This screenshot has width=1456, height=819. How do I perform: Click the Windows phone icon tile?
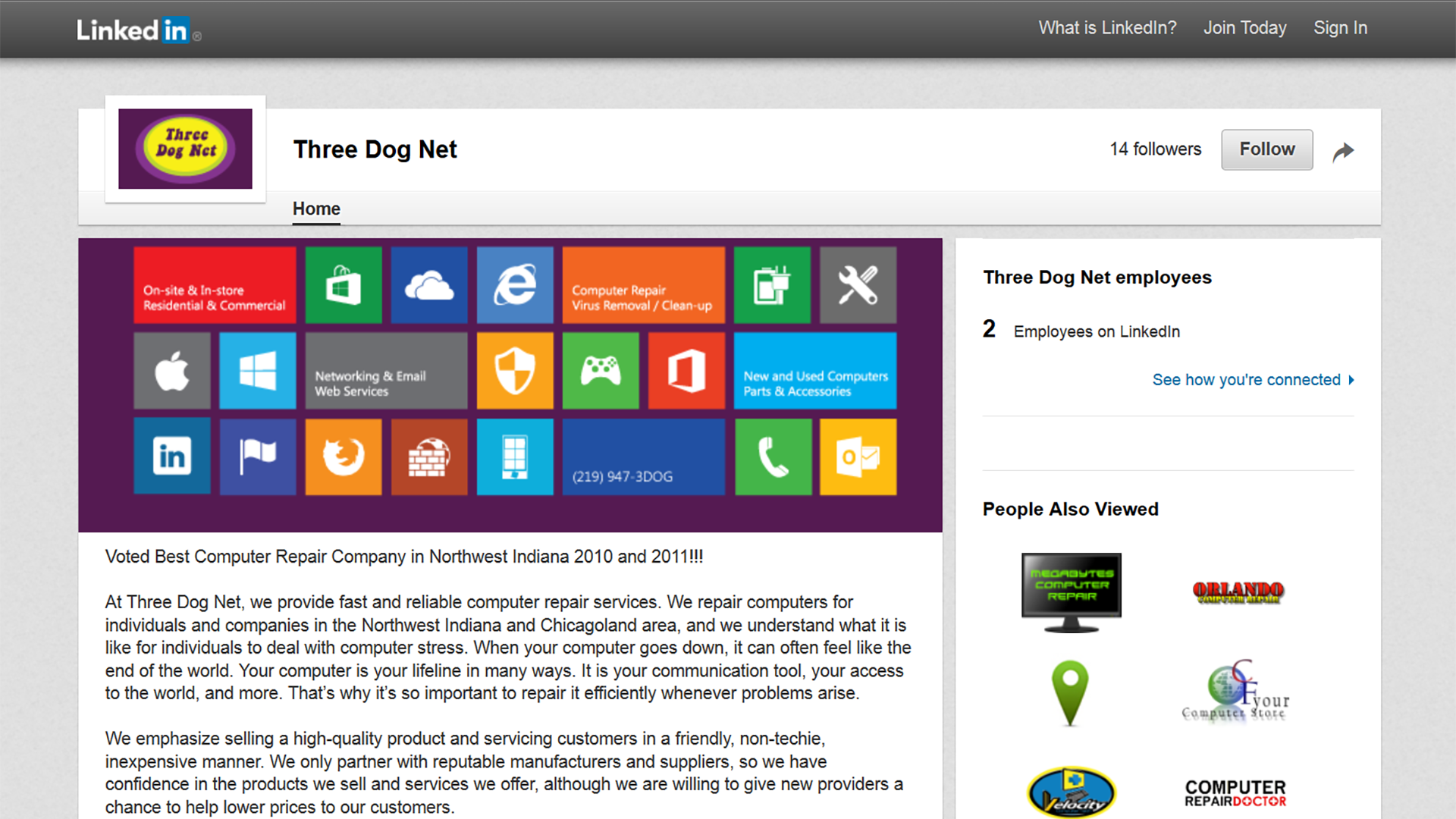tap(515, 457)
